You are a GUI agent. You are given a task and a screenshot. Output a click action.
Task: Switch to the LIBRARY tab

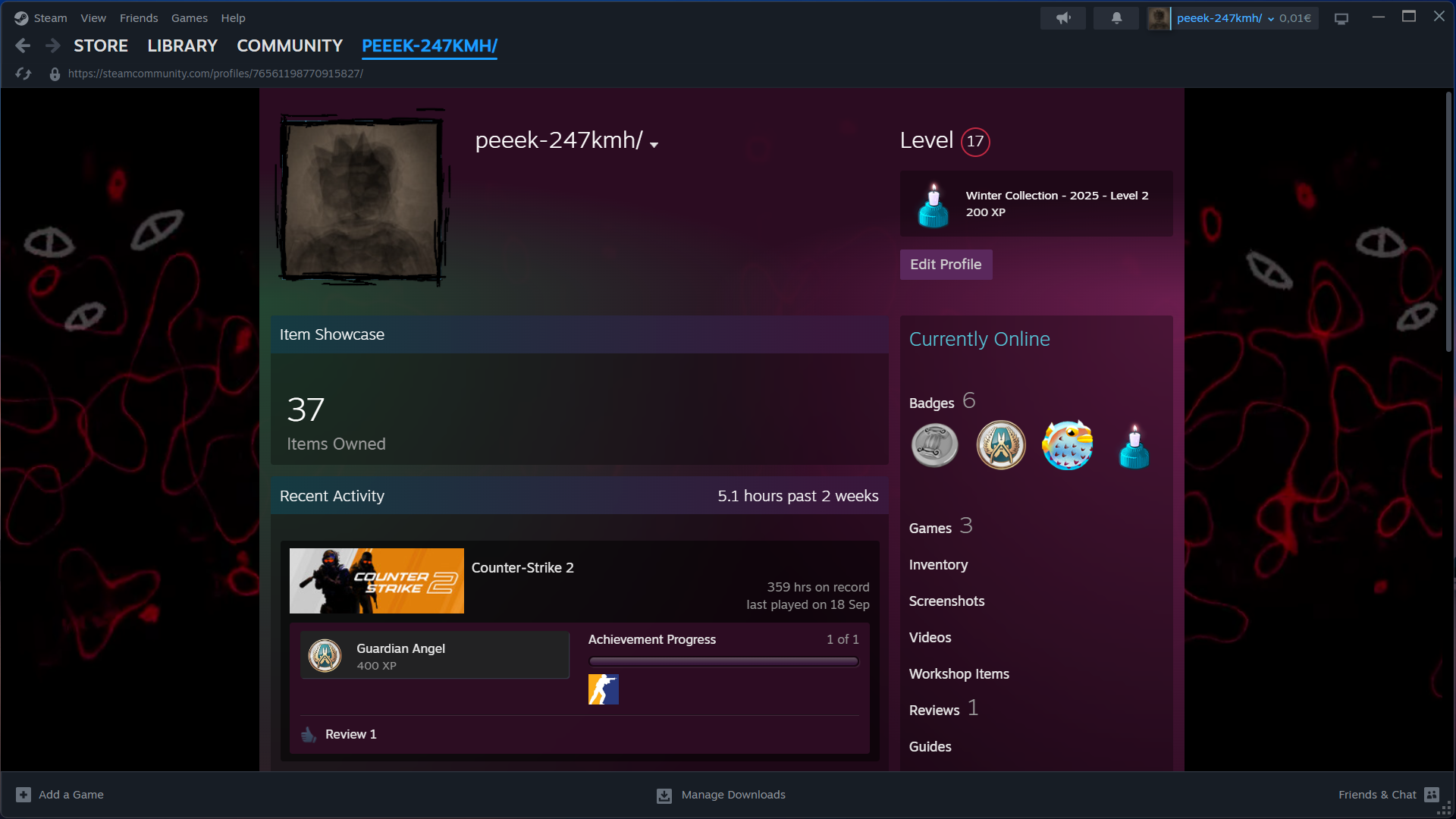coord(182,46)
